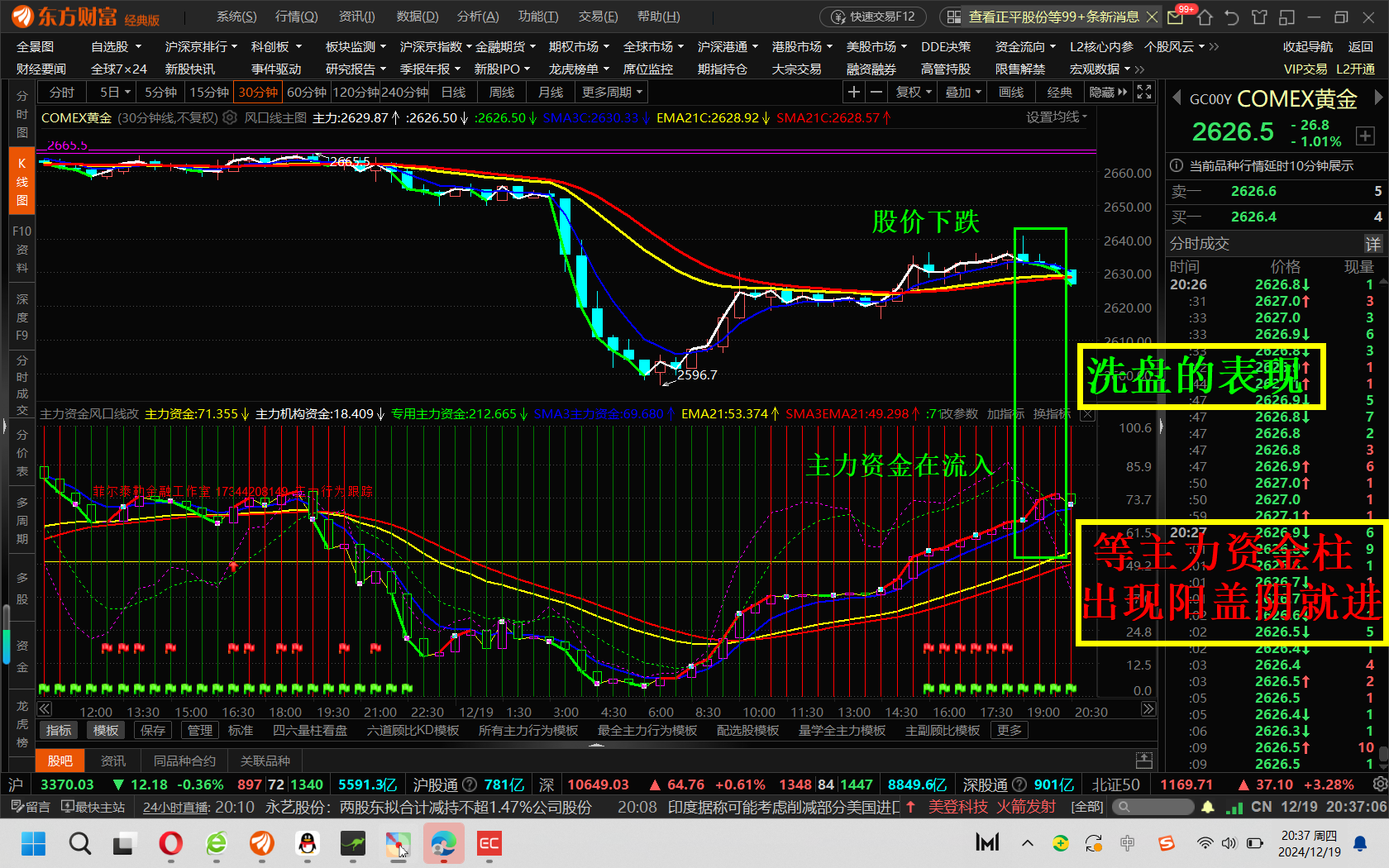Click search box in bottom status bar
Viewport: 1389px width, 868px height.
(1153, 807)
